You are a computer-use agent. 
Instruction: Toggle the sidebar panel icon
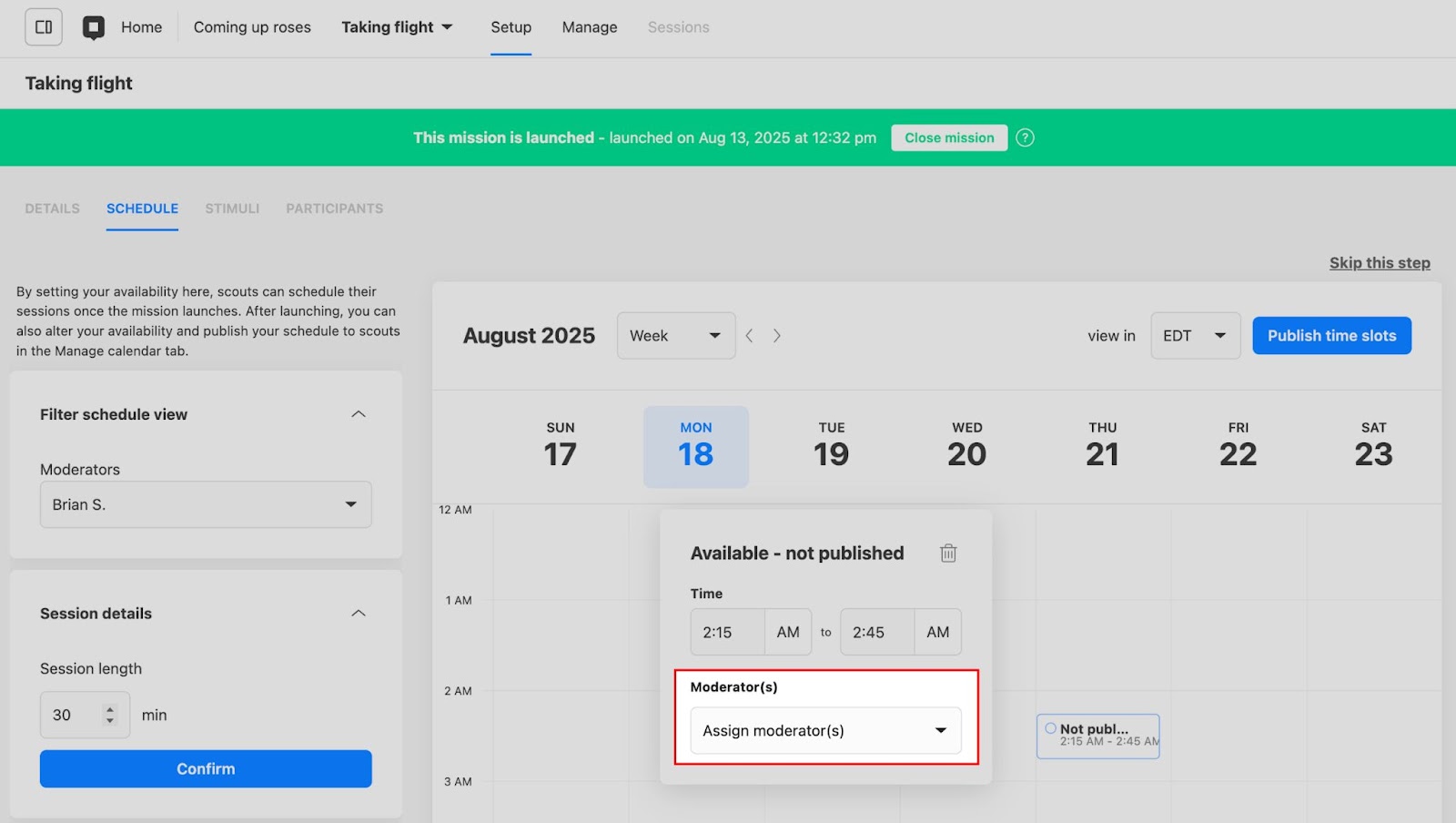tap(44, 27)
